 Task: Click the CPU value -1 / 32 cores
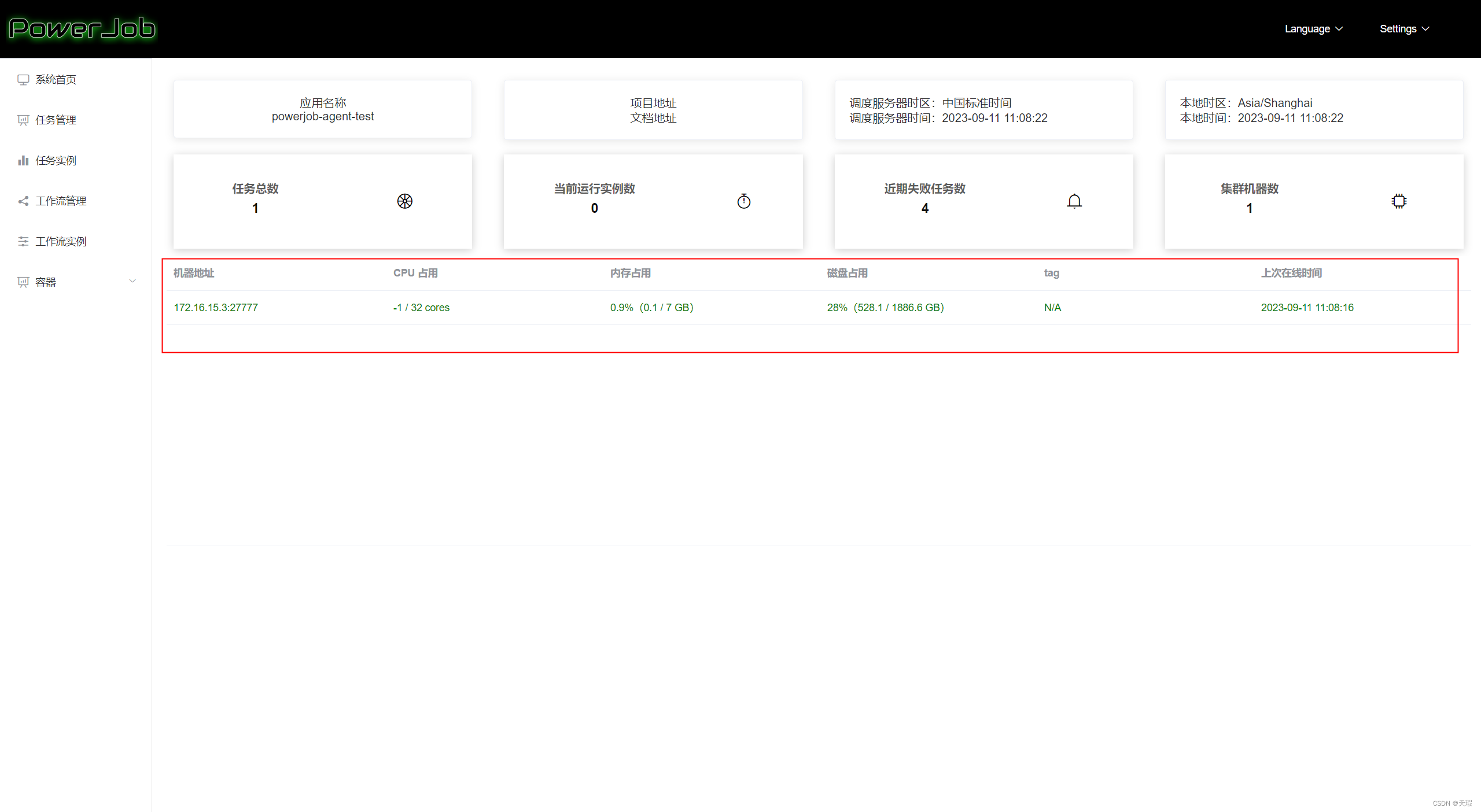pyautogui.click(x=421, y=308)
